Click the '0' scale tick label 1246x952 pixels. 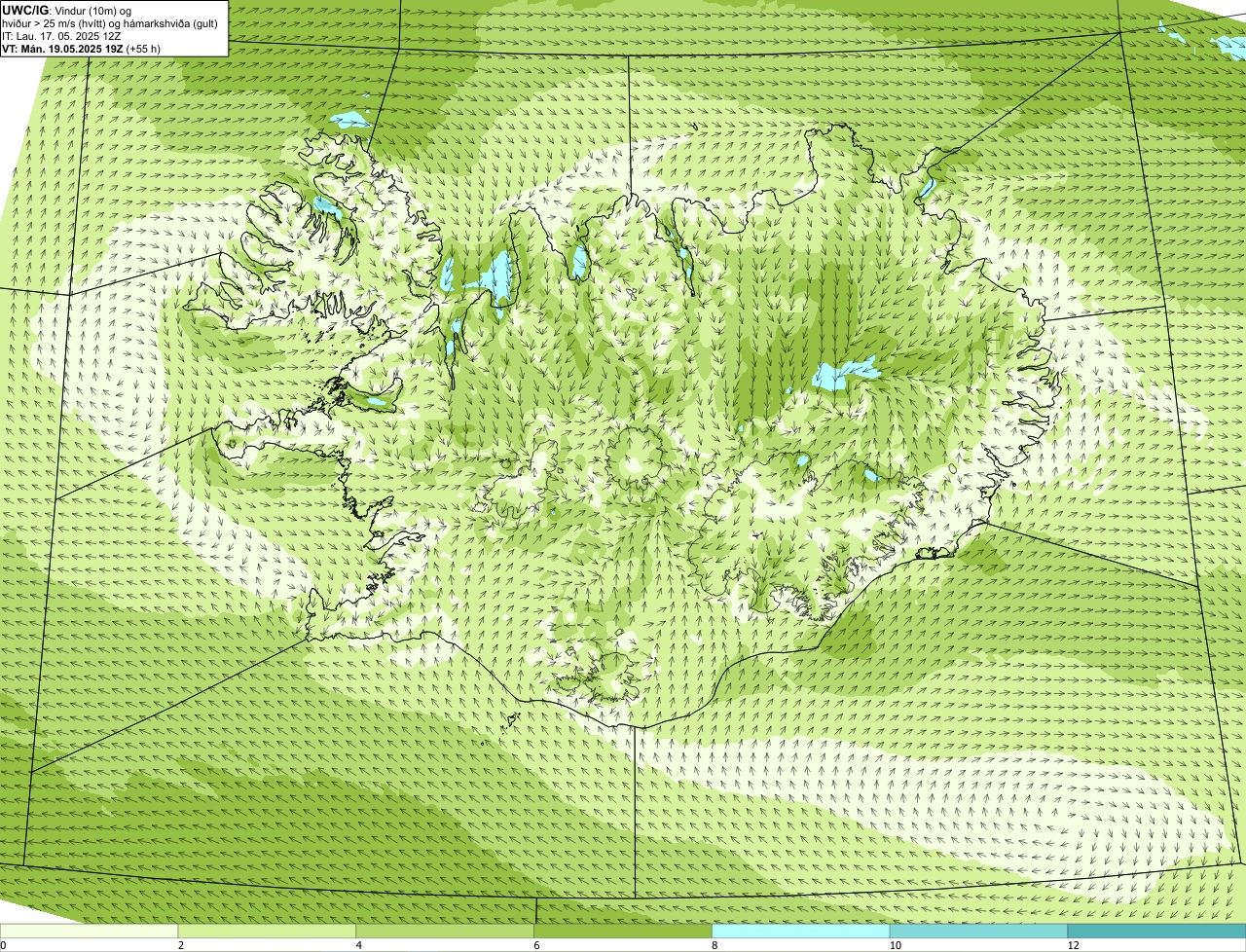(3, 945)
